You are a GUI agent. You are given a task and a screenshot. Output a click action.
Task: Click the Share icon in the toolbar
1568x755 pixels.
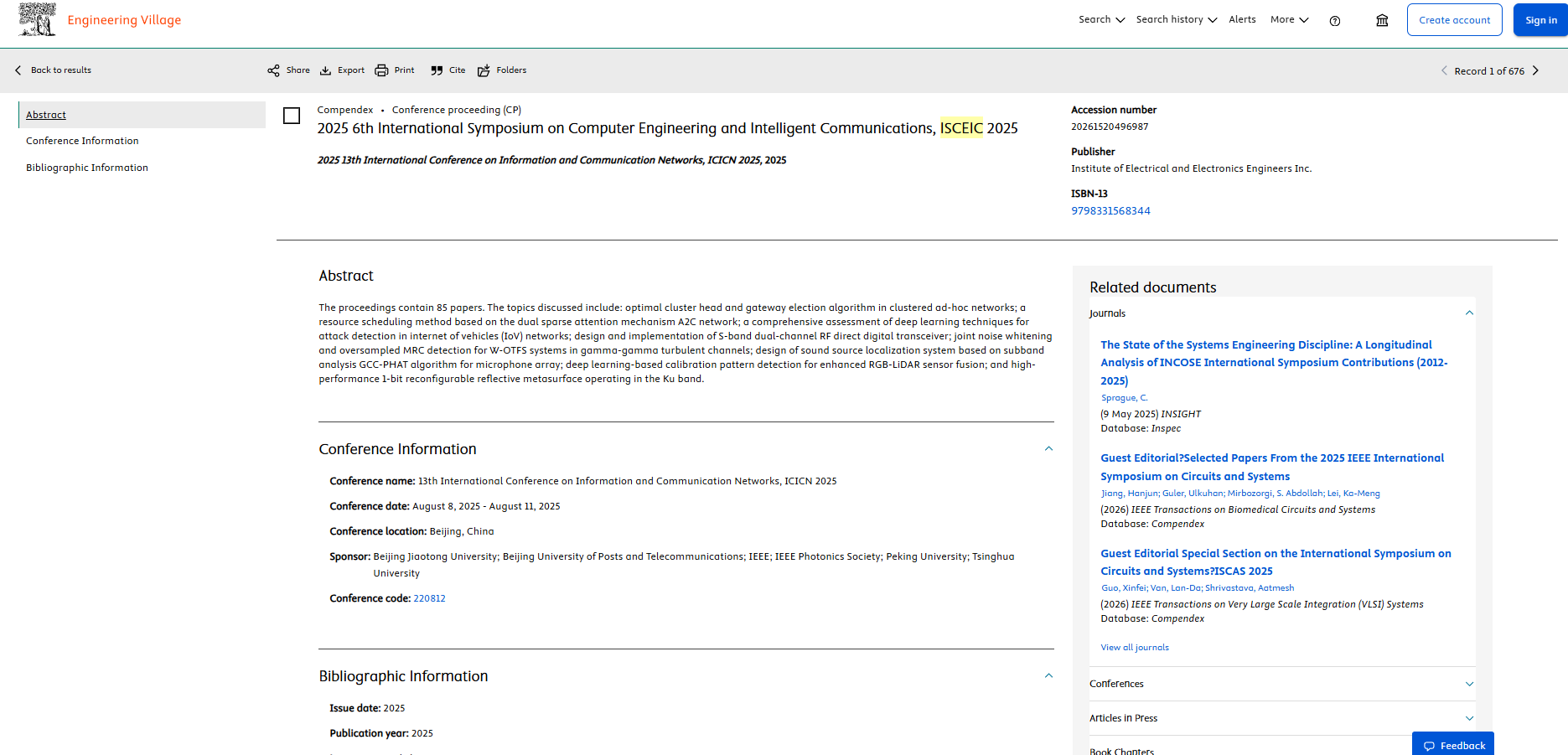[x=273, y=70]
